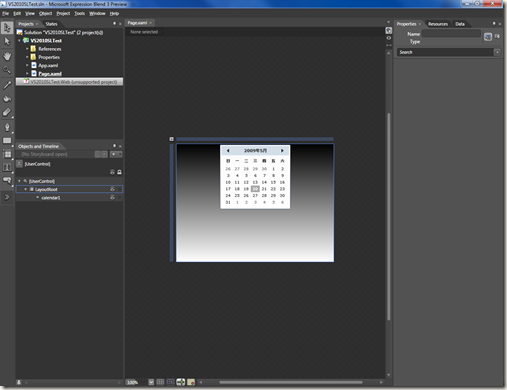507x390 pixels.
Task: Switch to the Events view icon
Action: pos(497,36)
